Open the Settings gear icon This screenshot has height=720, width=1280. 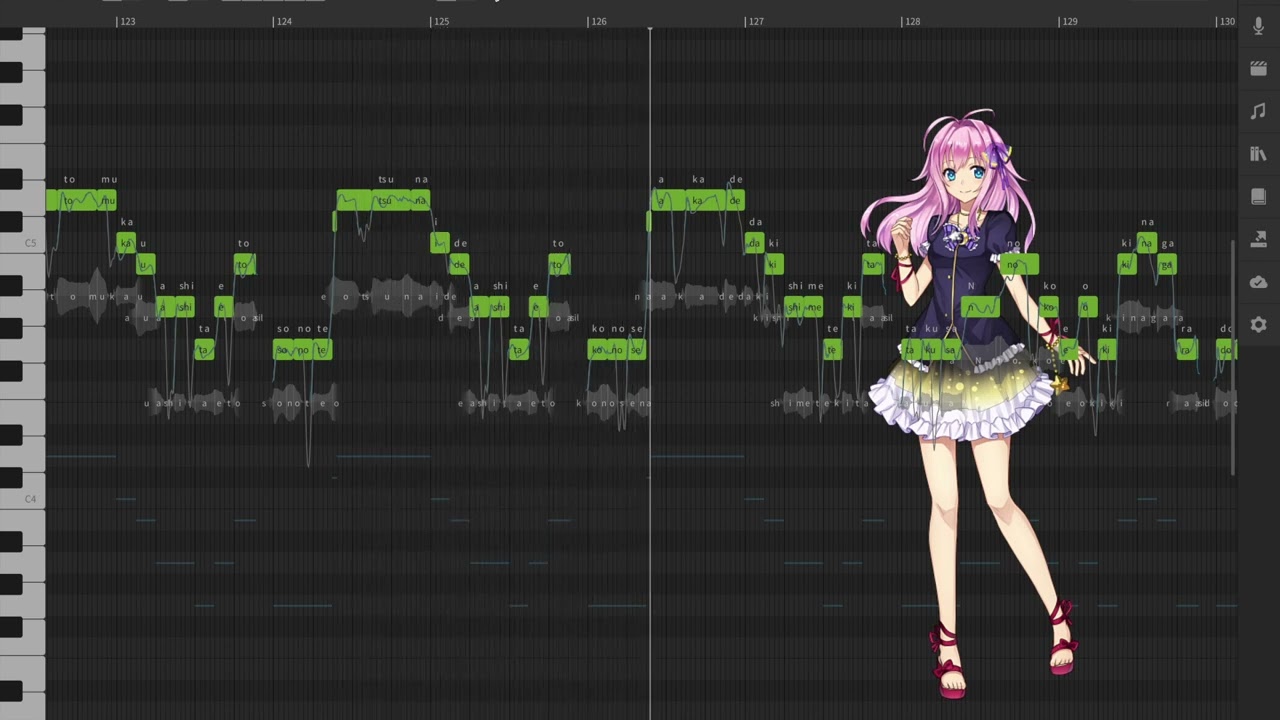point(1258,325)
